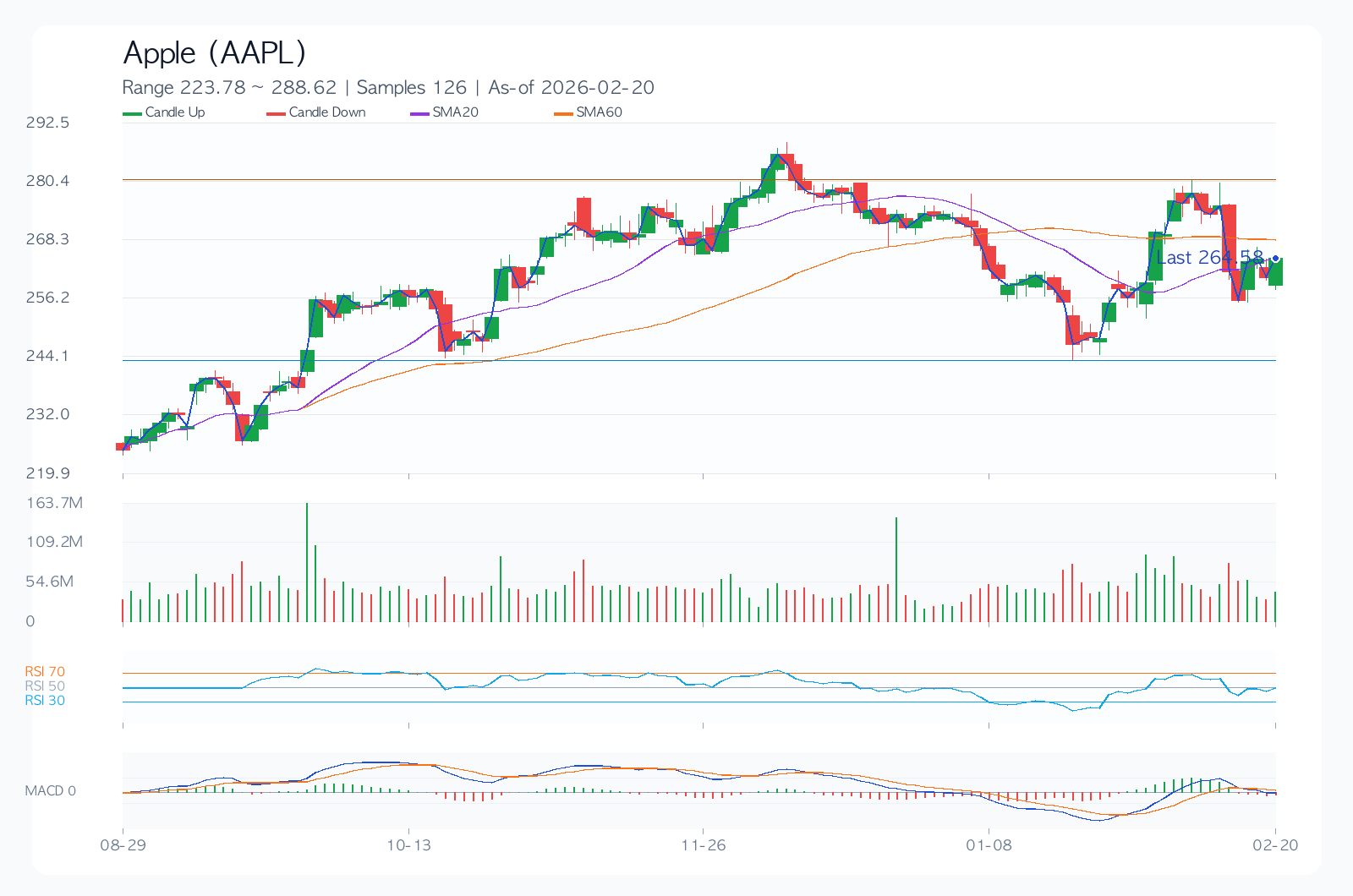The image size is (1353, 896).
Task: Click the 163.7M volume axis label
Action: click(x=54, y=503)
